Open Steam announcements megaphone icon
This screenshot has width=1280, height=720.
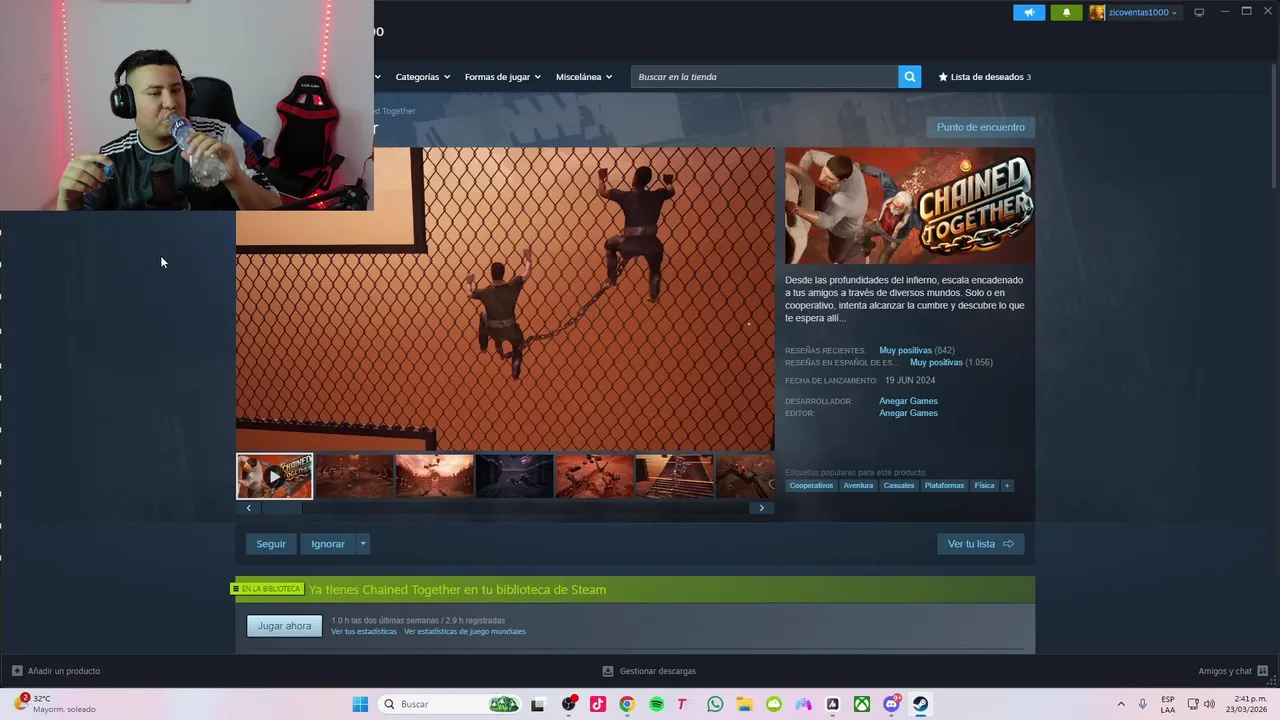click(1029, 13)
